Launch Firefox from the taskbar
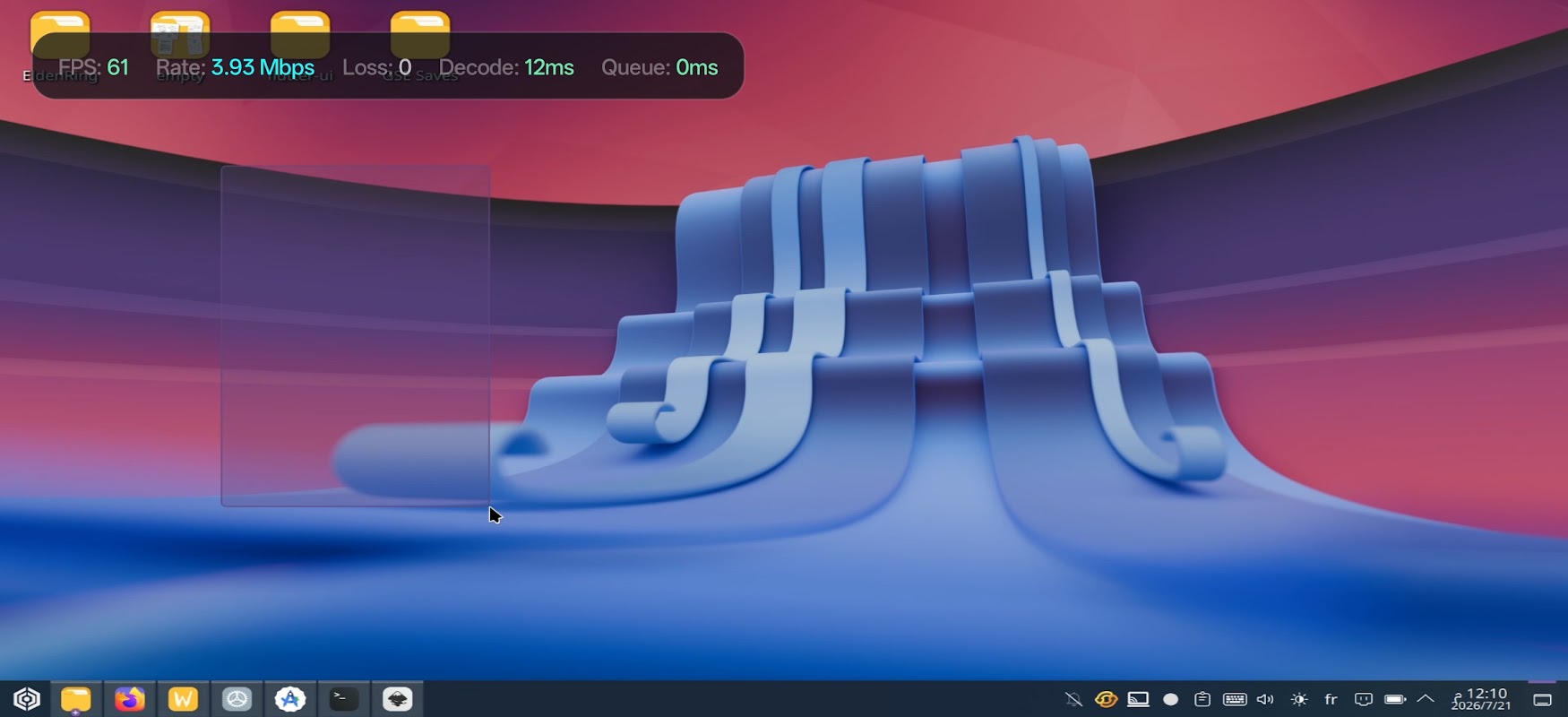Viewport: 1568px width, 717px height. 130,699
